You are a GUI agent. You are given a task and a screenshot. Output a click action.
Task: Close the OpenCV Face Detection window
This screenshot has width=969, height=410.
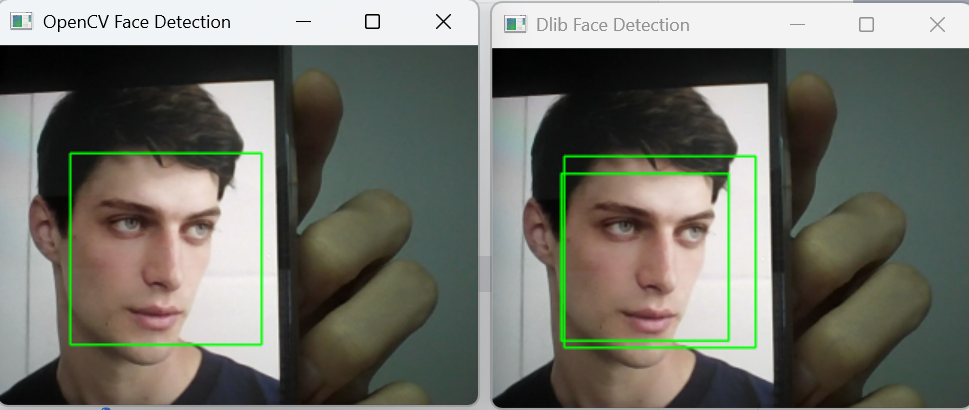coord(443,22)
